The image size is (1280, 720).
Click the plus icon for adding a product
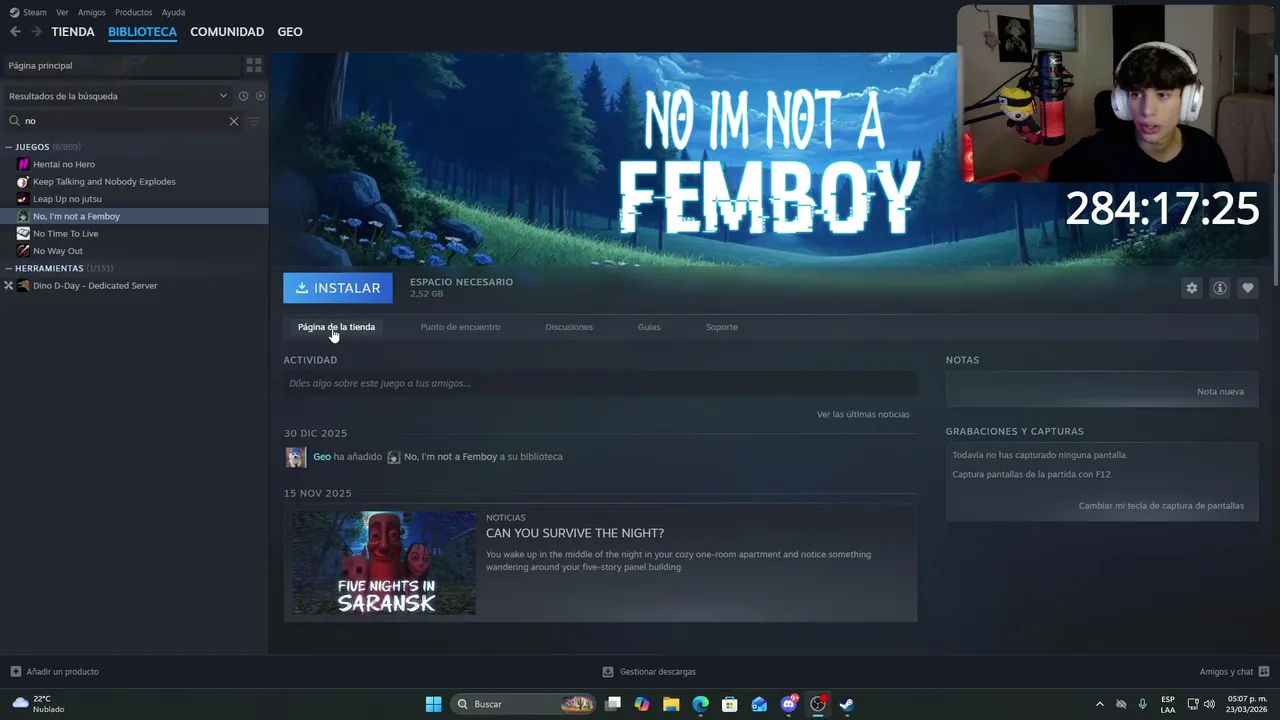pyautogui.click(x=15, y=672)
